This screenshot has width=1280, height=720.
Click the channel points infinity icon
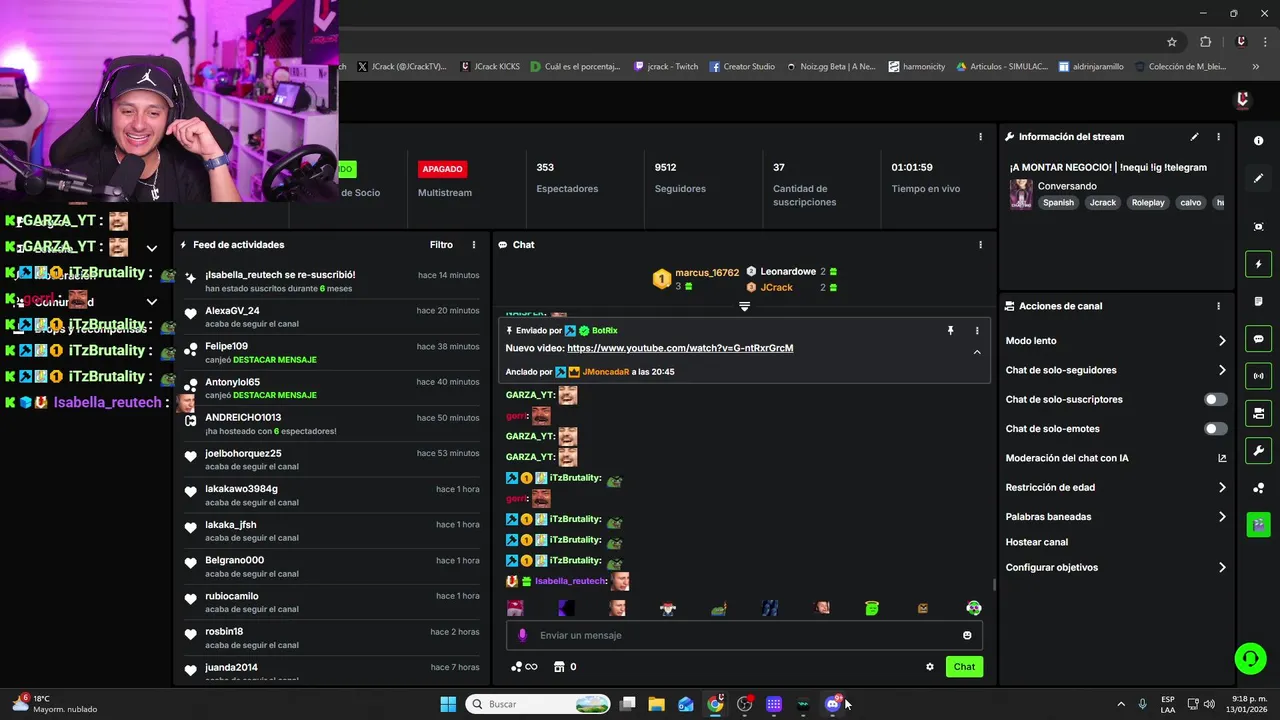524,667
